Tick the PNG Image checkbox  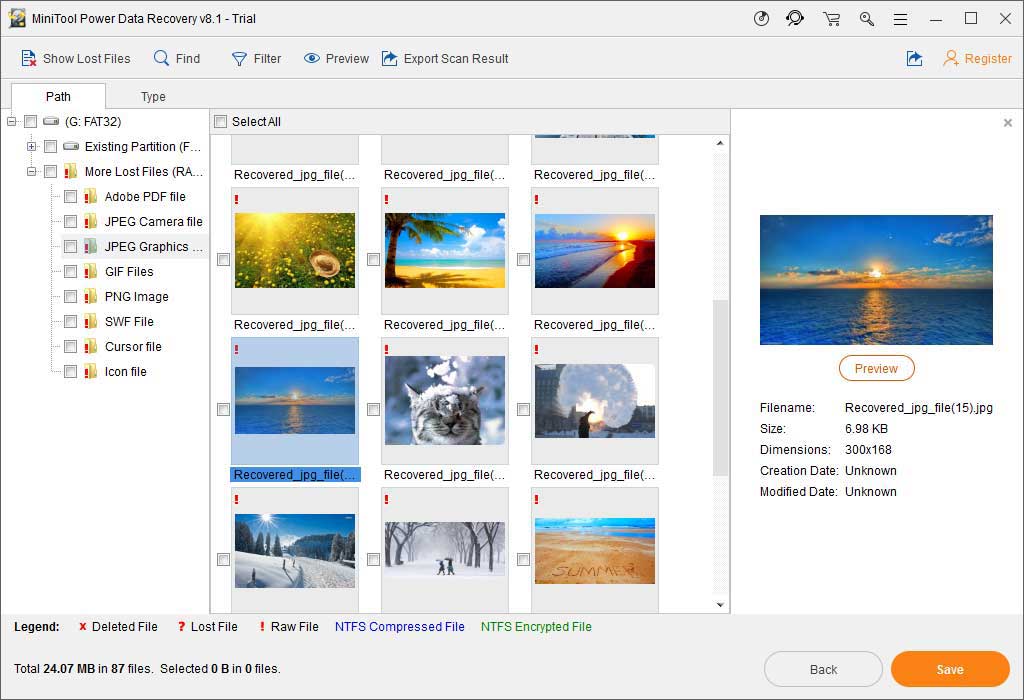tap(70, 297)
